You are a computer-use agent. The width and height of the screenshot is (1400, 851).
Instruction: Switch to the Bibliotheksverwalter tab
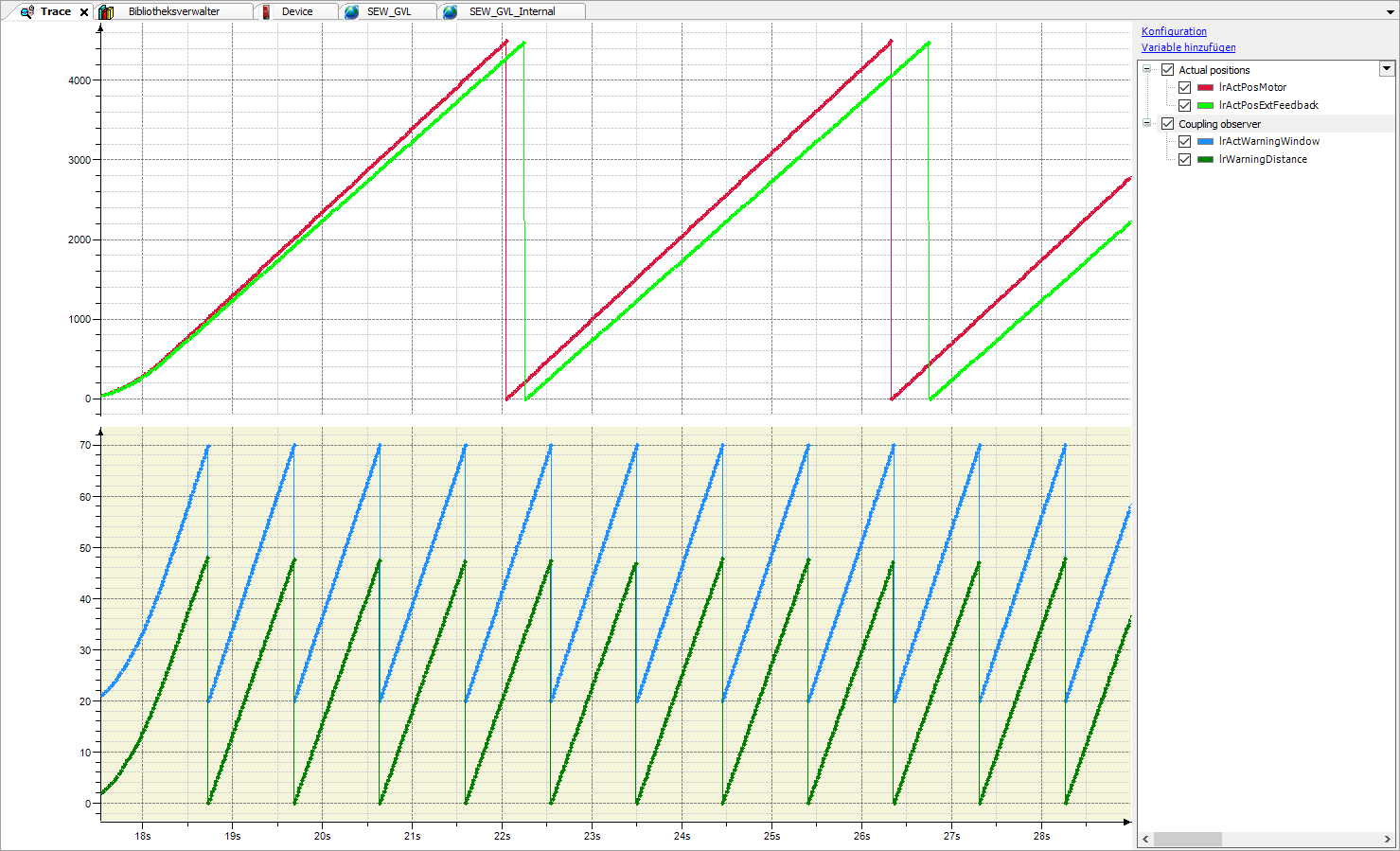(x=174, y=11)
